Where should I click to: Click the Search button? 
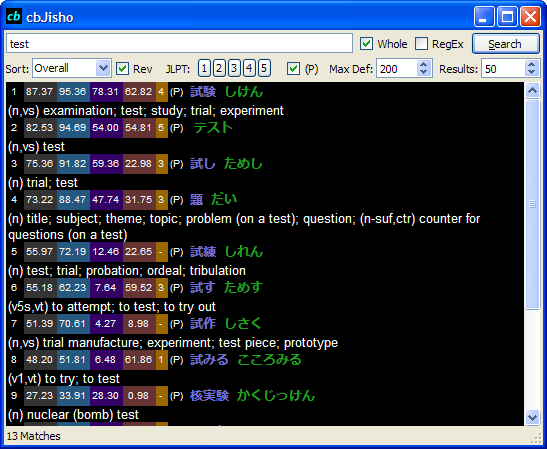point(505,44)
